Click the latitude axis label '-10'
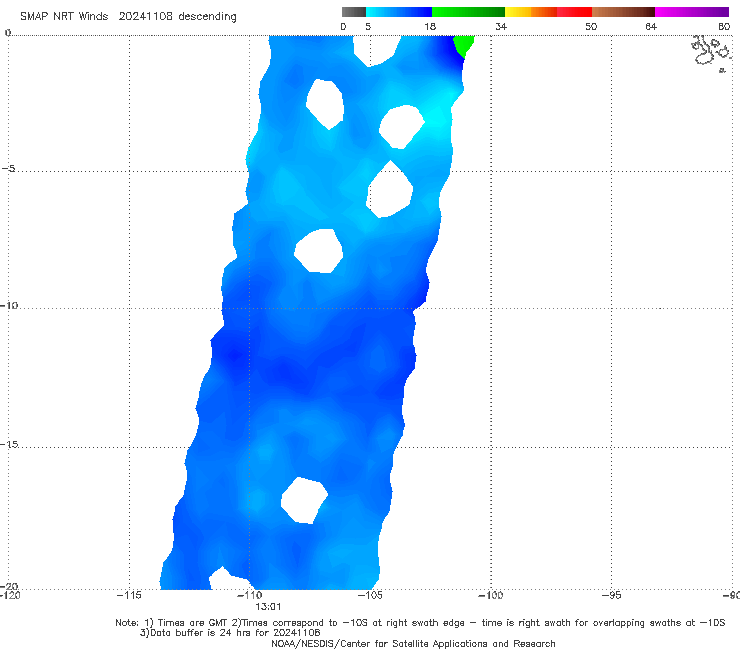Image resolution: width=740 pixels, height=650 pixels. click(9, 305)
